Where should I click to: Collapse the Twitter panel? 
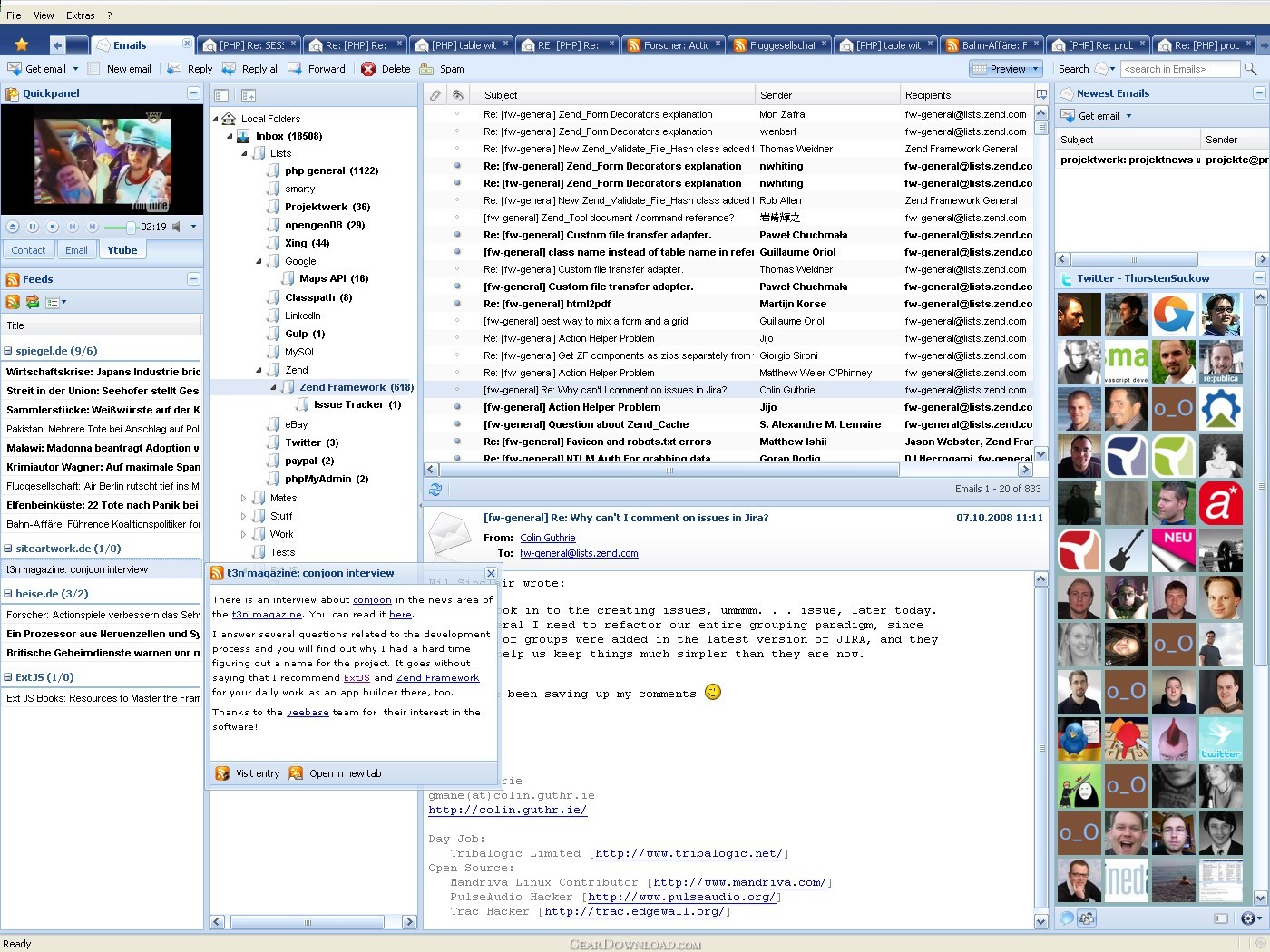(1259, 278)
